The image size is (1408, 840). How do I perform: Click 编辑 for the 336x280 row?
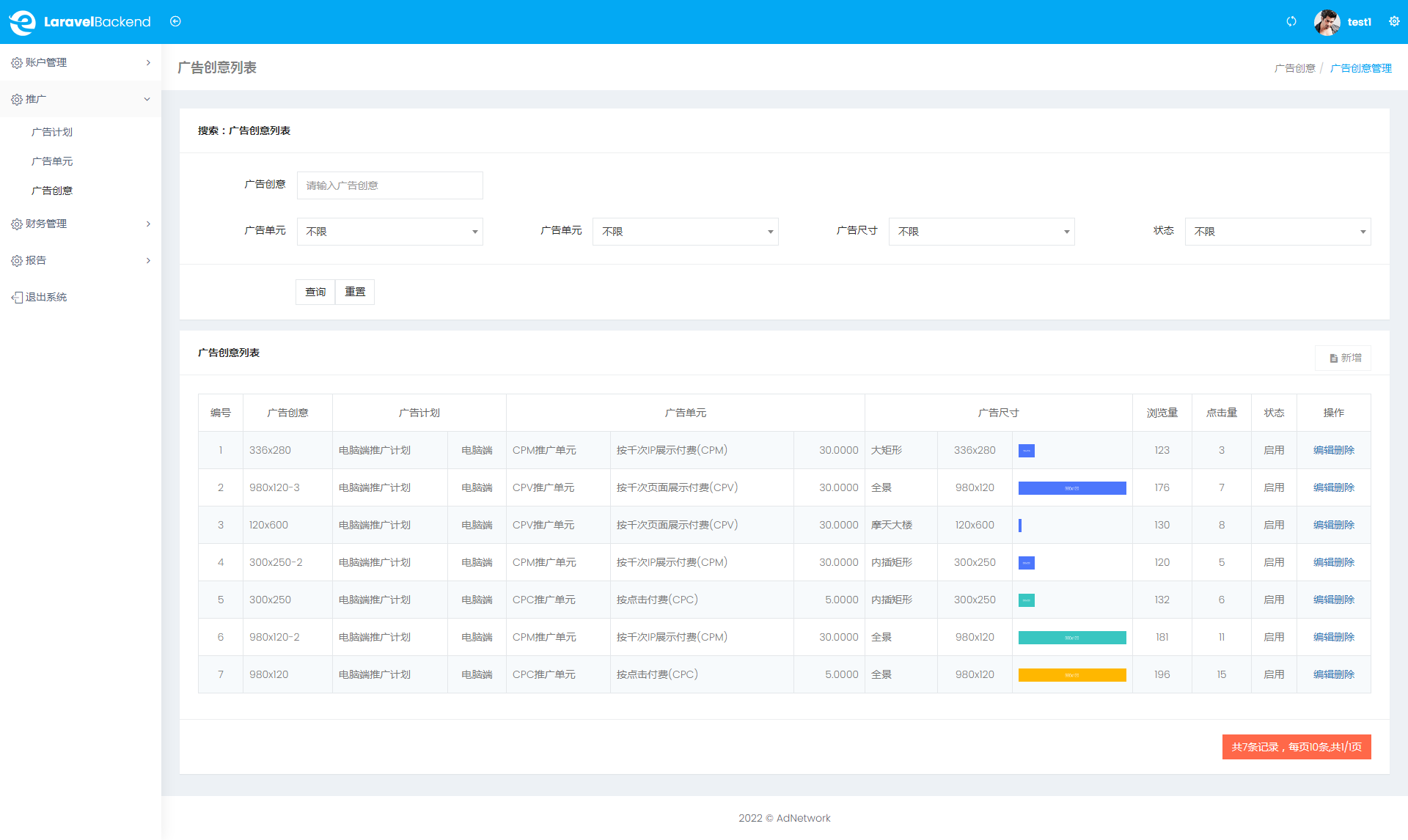click(x=1323, y=450)
